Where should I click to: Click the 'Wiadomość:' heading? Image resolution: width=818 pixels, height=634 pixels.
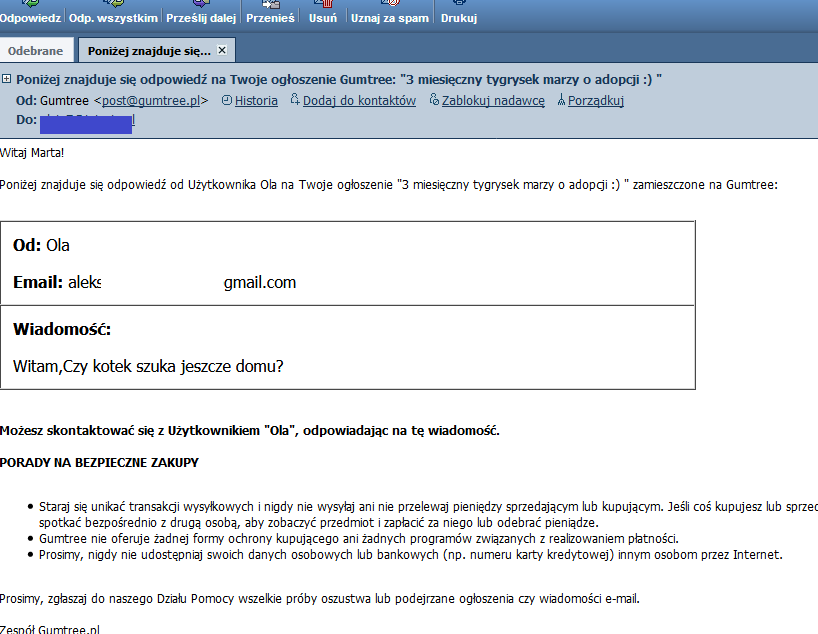(62, 329)
